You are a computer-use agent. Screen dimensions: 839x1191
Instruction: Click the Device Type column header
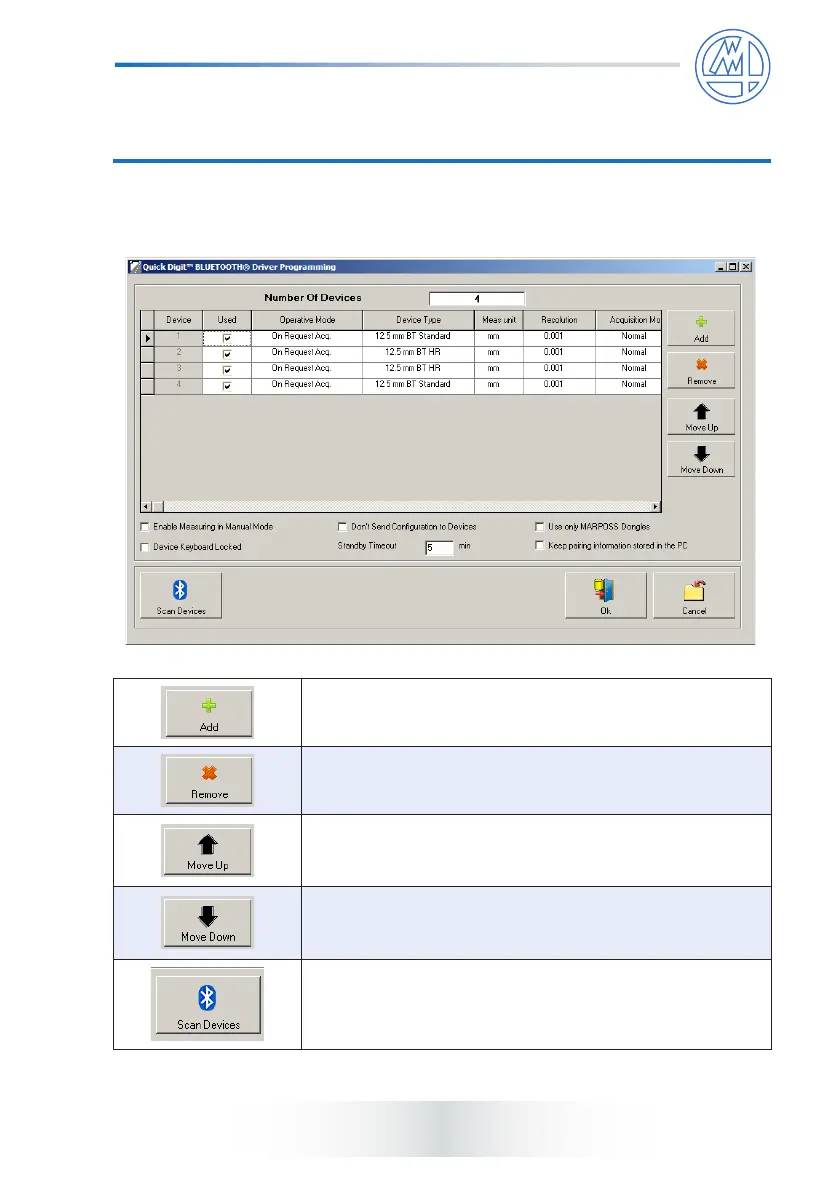[418, 320]
